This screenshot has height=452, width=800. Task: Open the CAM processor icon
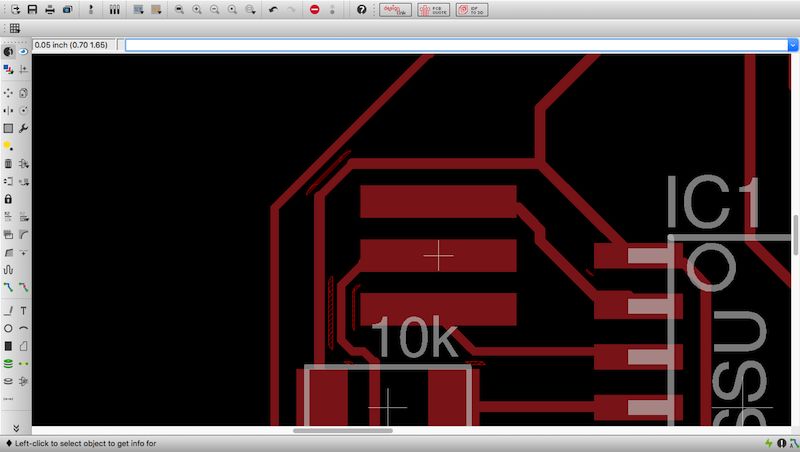(67, 9)
